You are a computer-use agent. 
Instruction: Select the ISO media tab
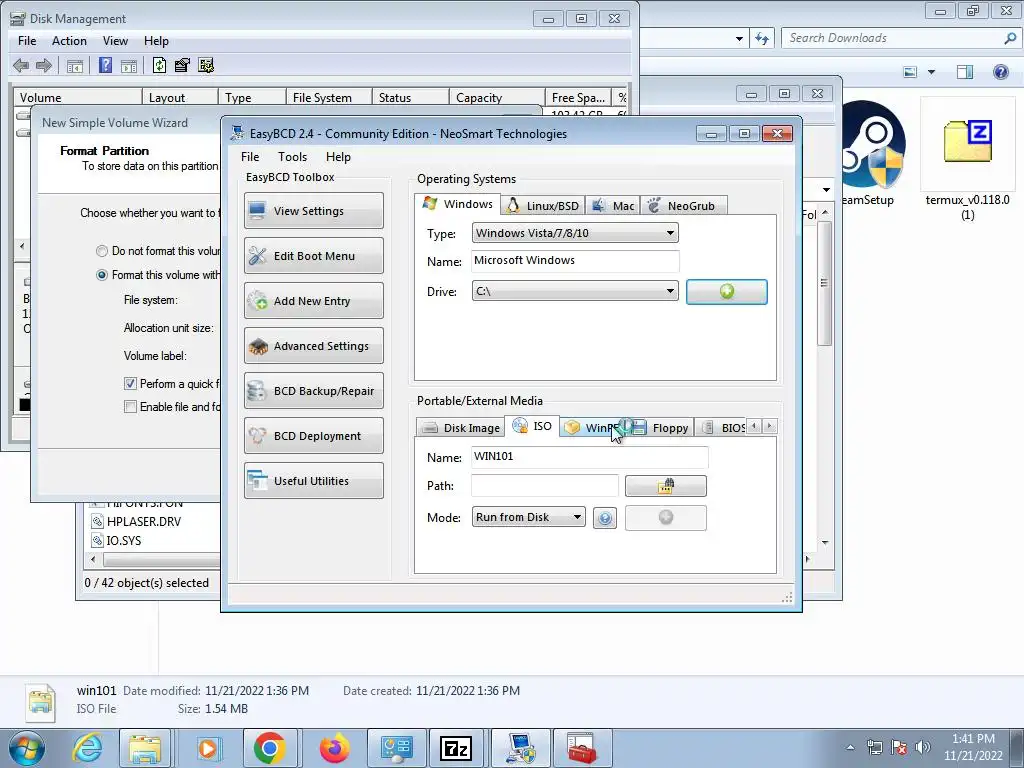click(x=532, y=426)
